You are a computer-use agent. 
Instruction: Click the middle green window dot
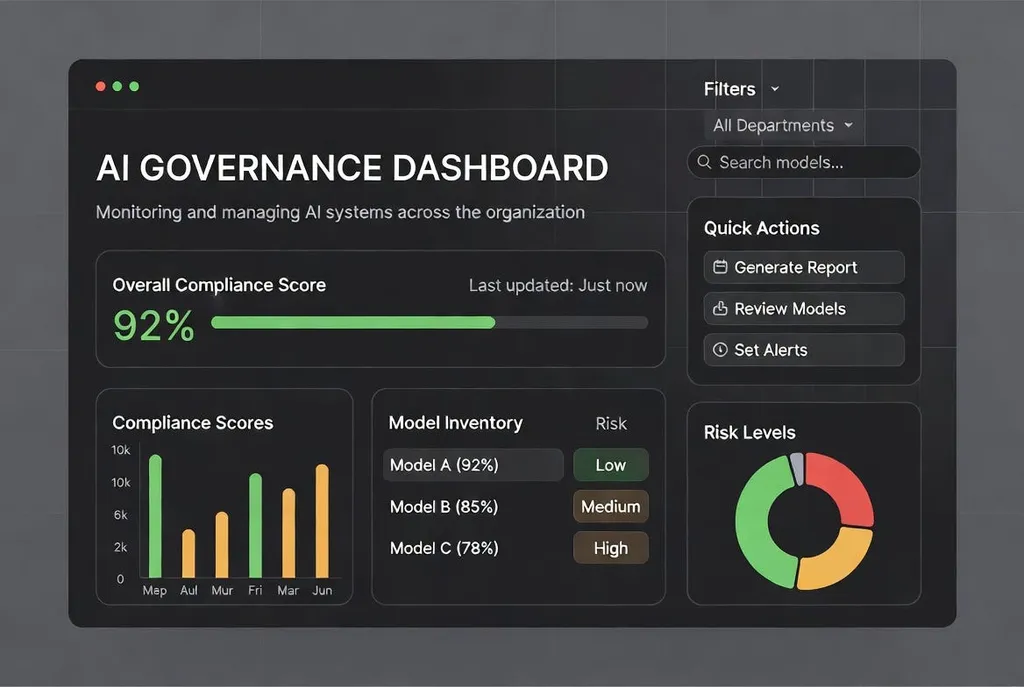(118, 86)
